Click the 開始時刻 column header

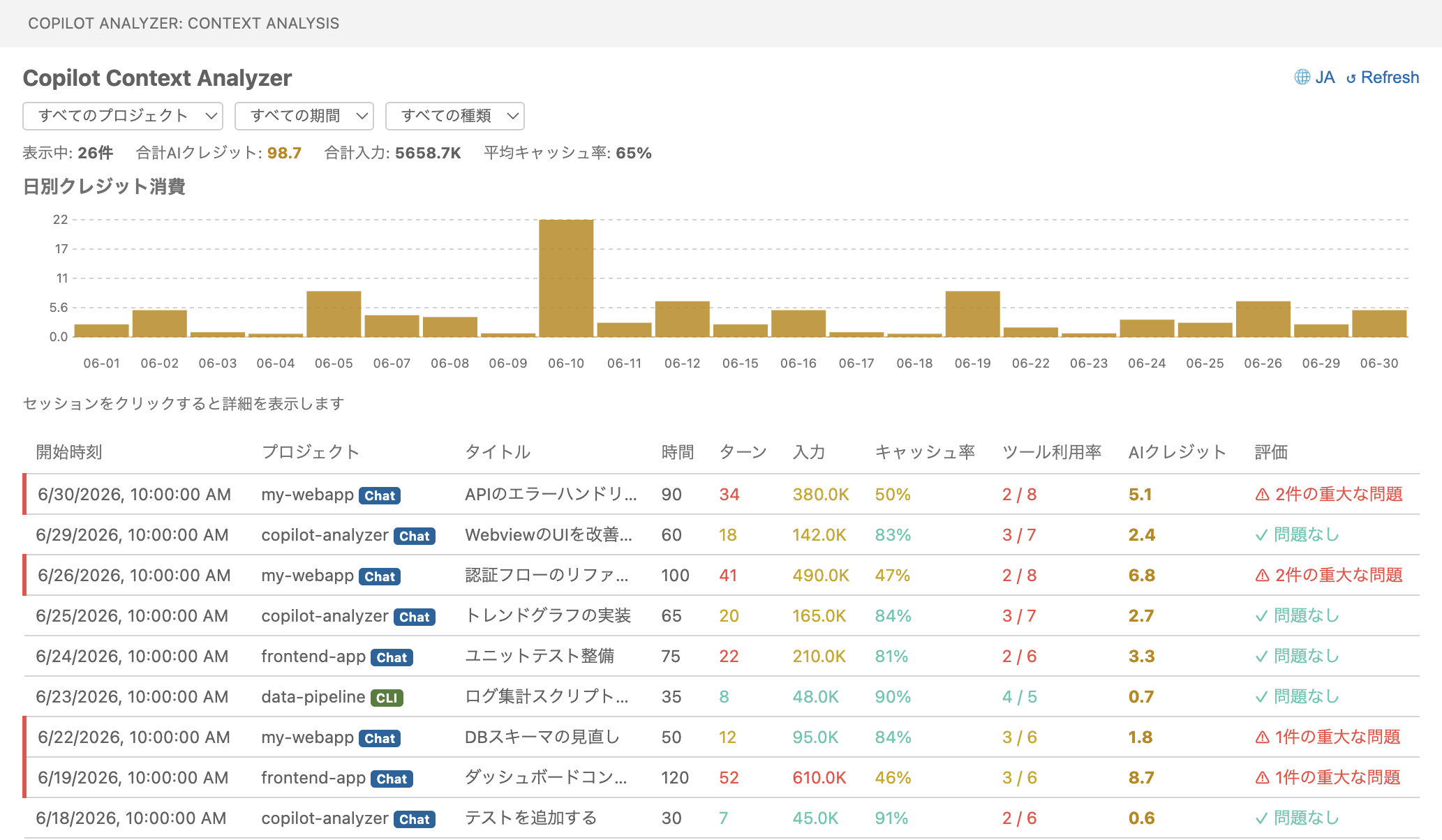click(x=69, y=452)
